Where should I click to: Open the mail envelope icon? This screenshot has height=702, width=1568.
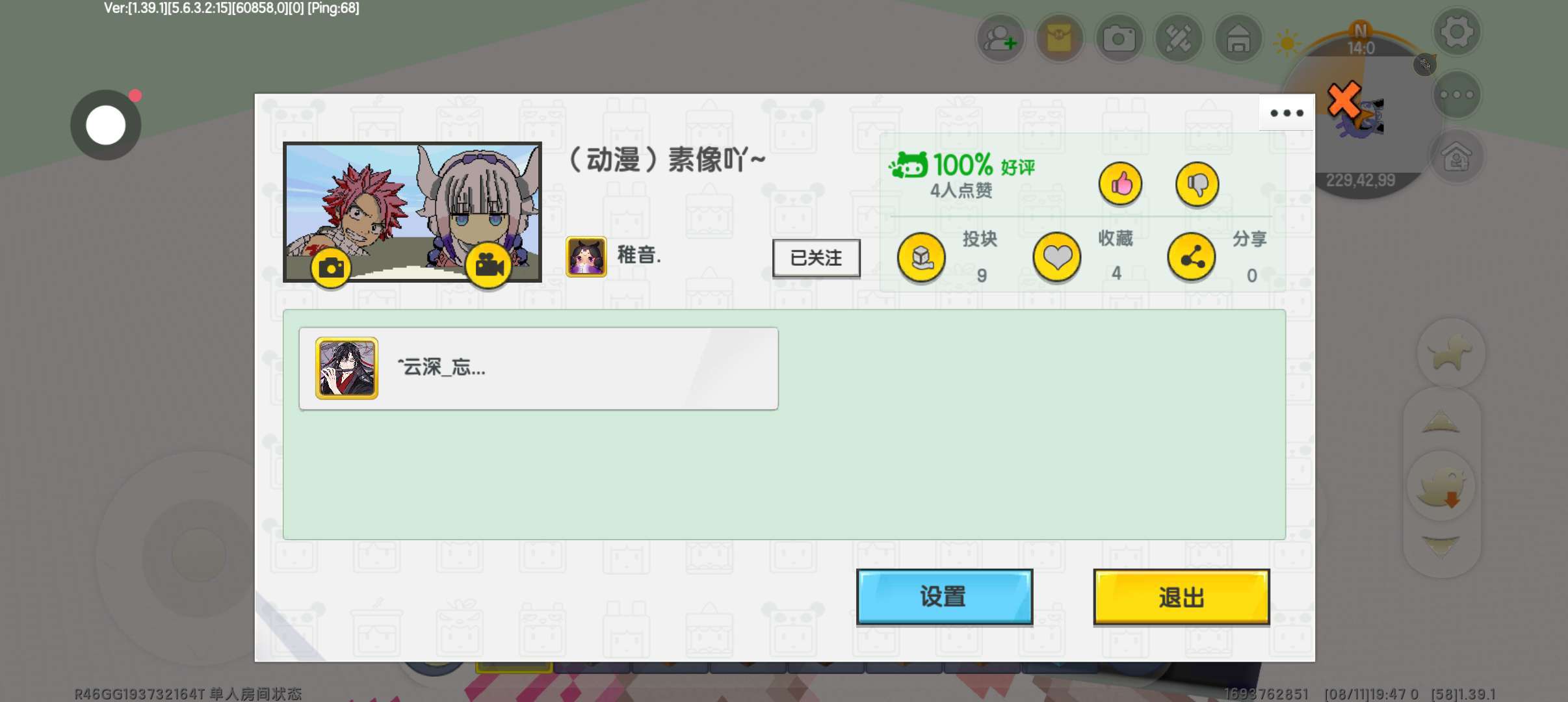[x=1059, y=38]
